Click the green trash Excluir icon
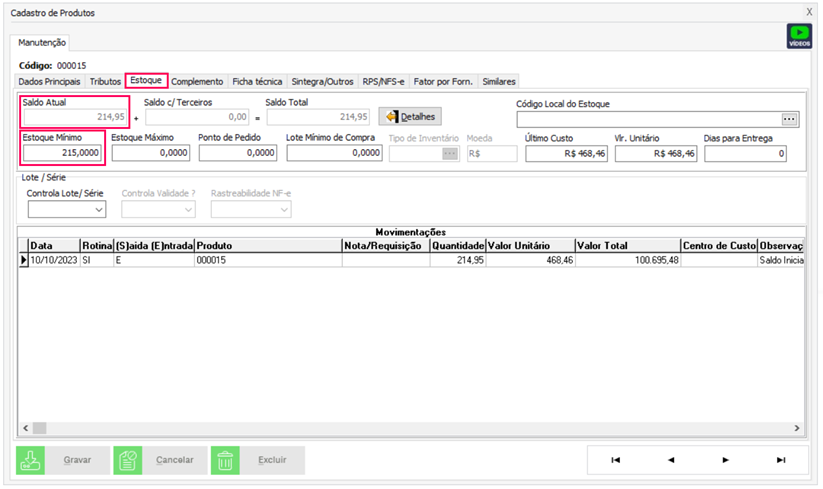This screenshot has width=823, height=489. point(226,460)
